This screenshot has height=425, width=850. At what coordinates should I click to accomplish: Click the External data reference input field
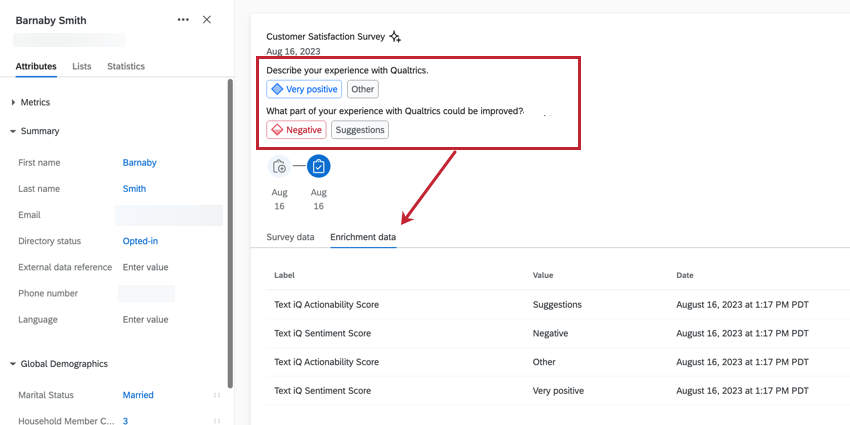(x=146, y=267)
